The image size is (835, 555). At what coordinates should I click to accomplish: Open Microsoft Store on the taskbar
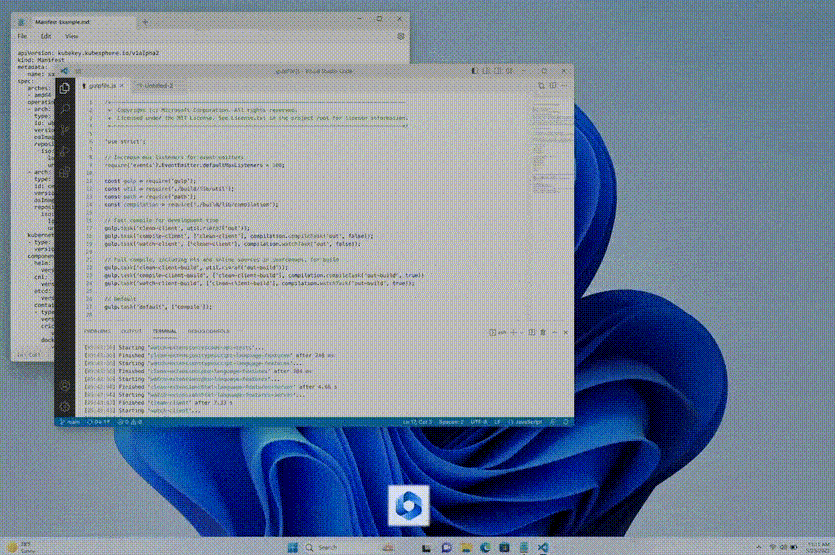click(504, 548)
